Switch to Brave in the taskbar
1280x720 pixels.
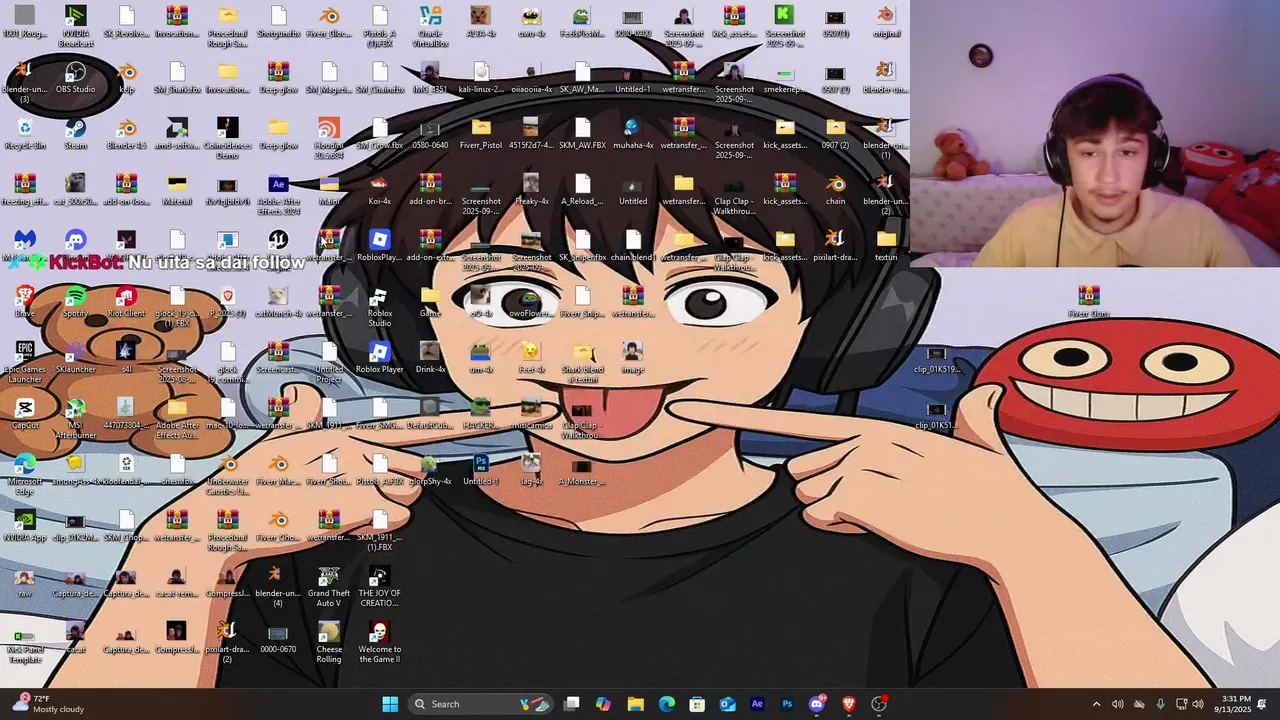click(x=849, y=704)
